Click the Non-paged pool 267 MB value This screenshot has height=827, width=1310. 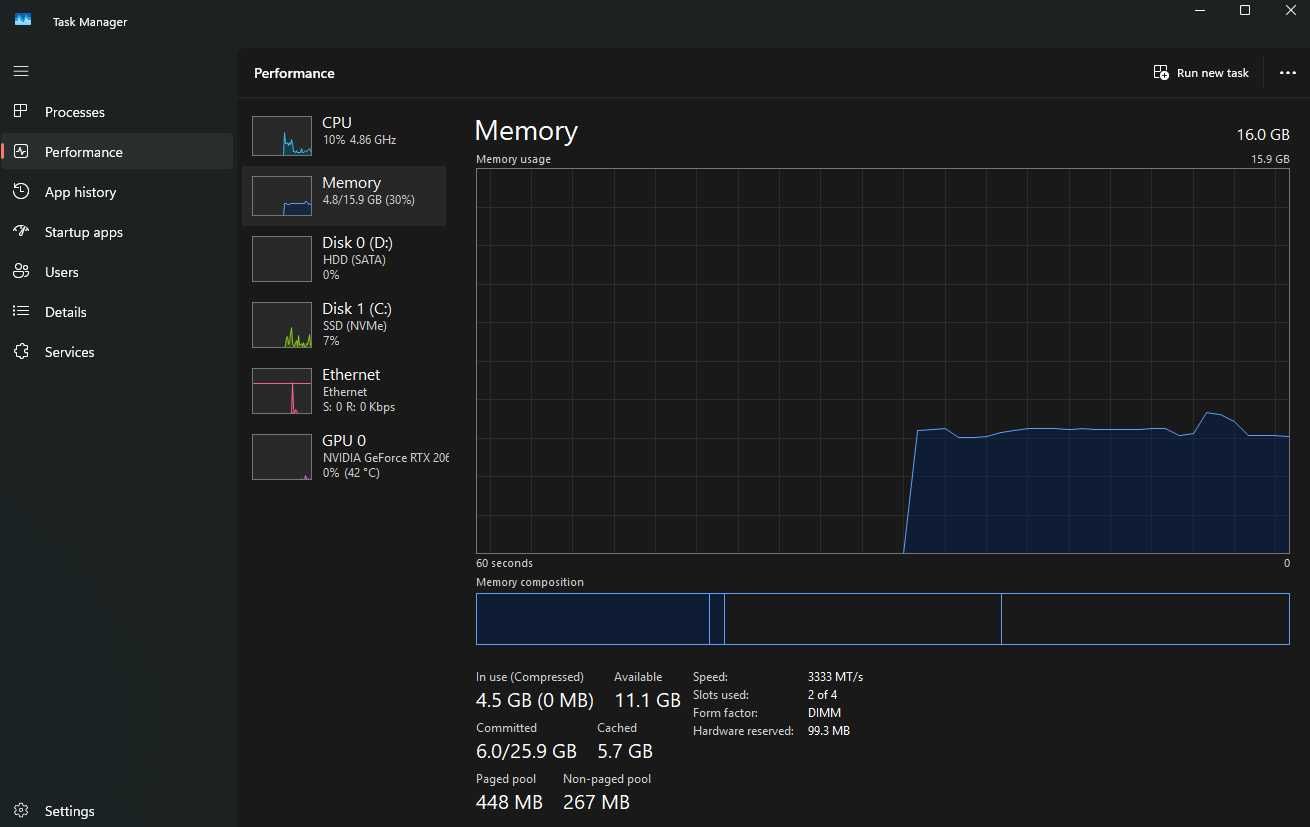coord(596,802)
